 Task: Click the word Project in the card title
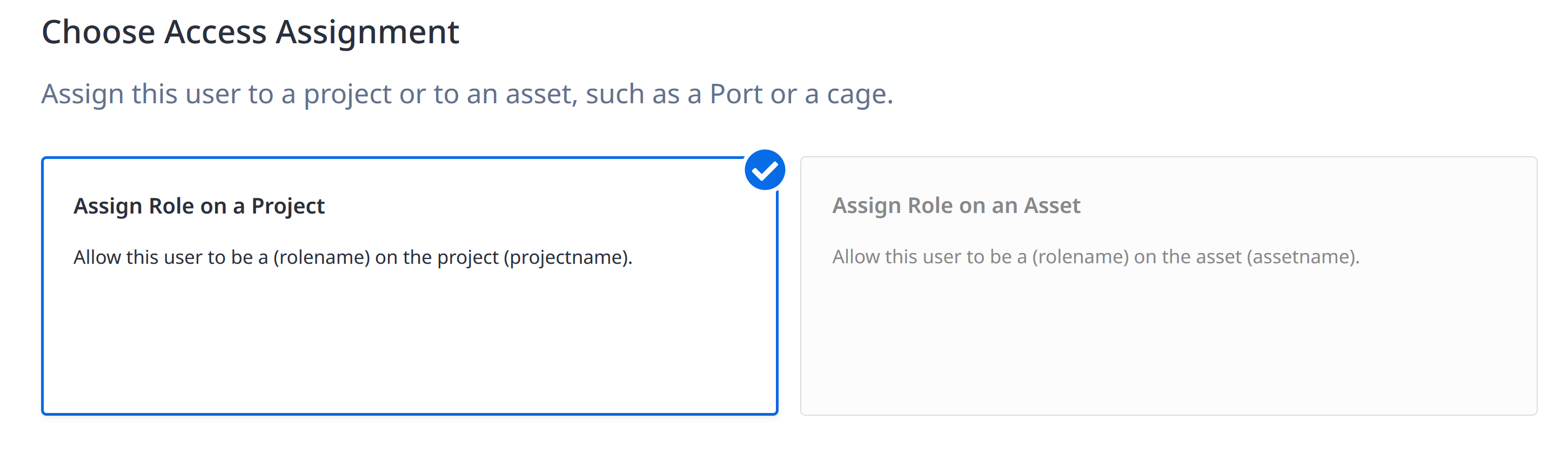tap(288, 206)
